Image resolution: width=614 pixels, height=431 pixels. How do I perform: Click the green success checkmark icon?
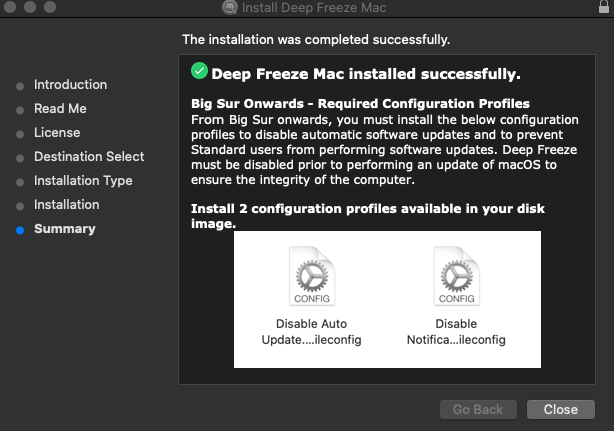(x=199, y=72)
